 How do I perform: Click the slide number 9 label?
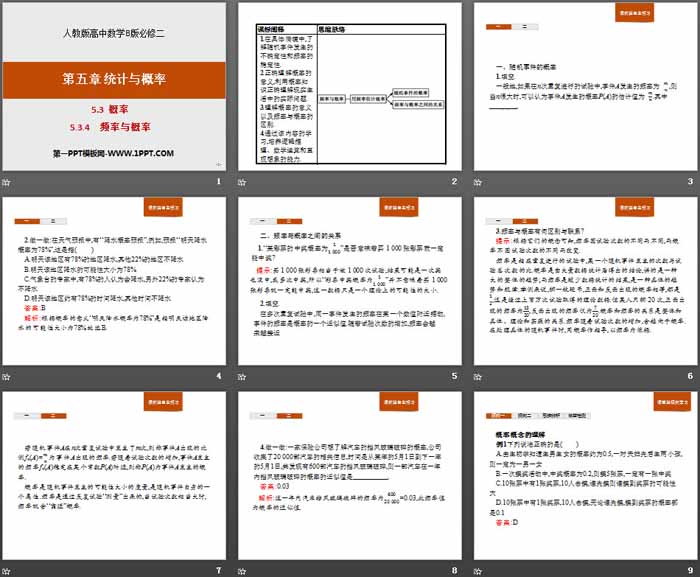[x=690, y=571]
